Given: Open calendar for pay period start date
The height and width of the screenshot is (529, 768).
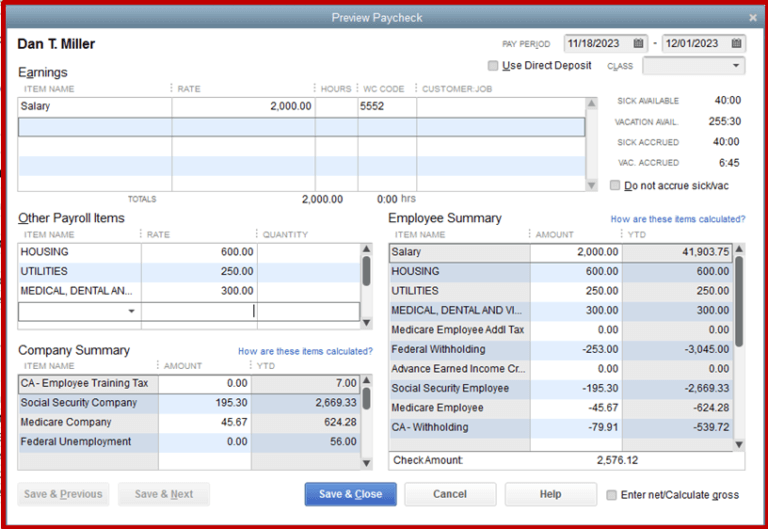Looking at the screenshot, I should (x=638, y=44).
